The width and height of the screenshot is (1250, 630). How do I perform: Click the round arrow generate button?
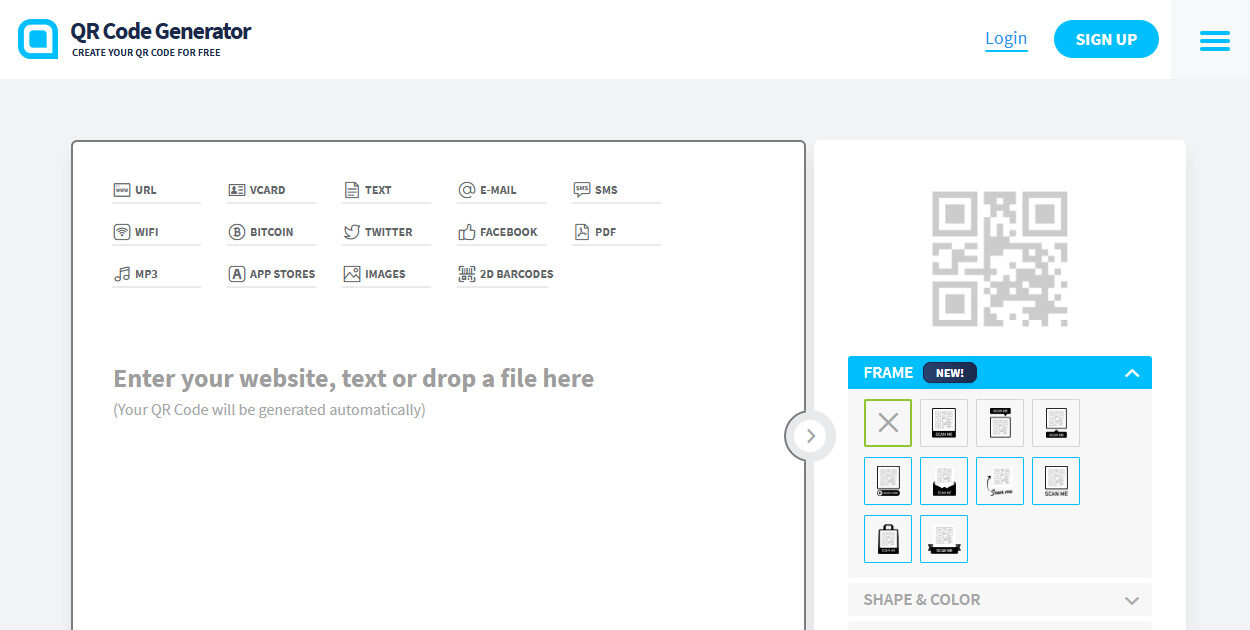810,436
